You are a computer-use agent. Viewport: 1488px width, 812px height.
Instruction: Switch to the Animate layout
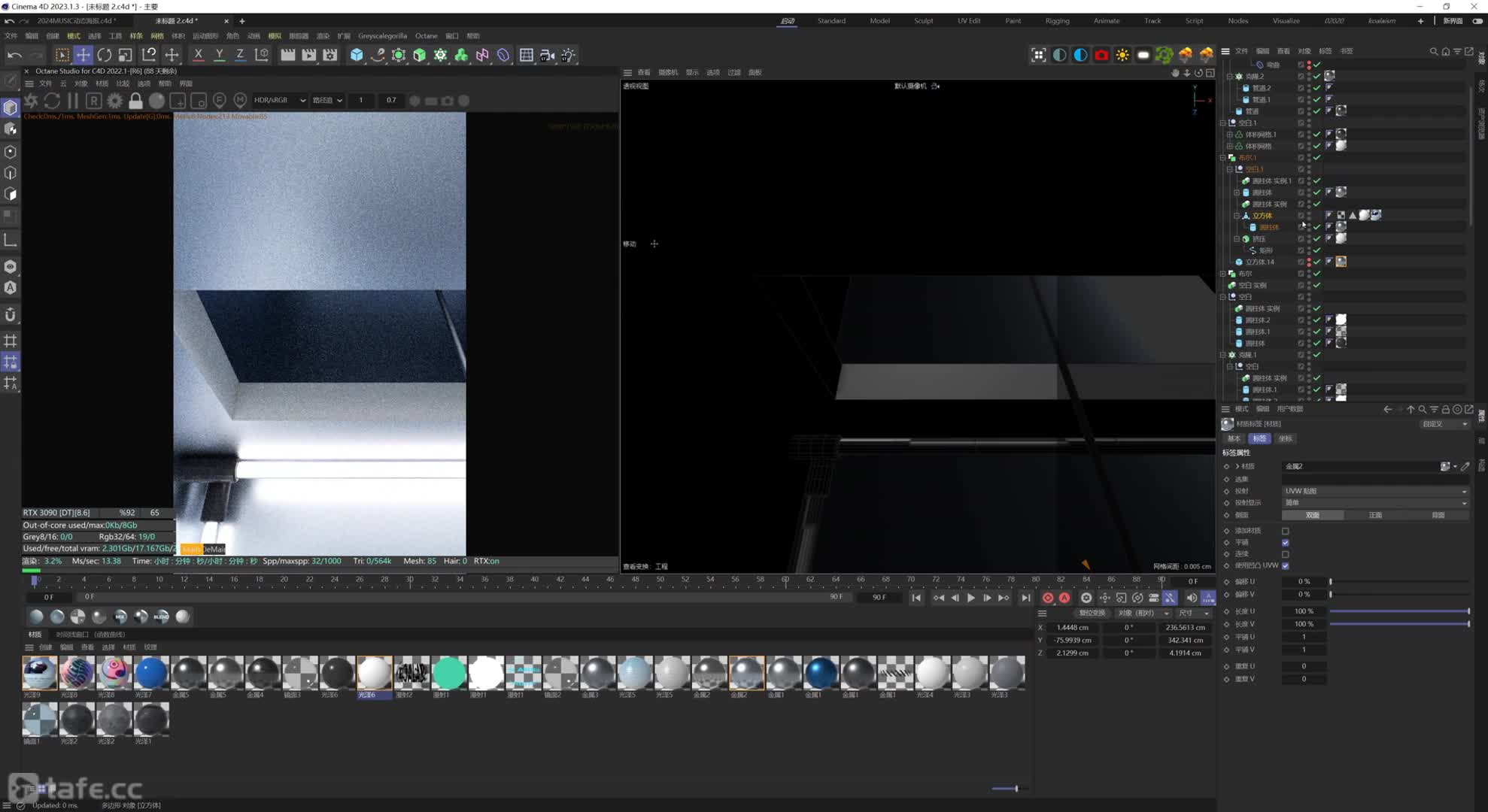[x=1106, y=21]
